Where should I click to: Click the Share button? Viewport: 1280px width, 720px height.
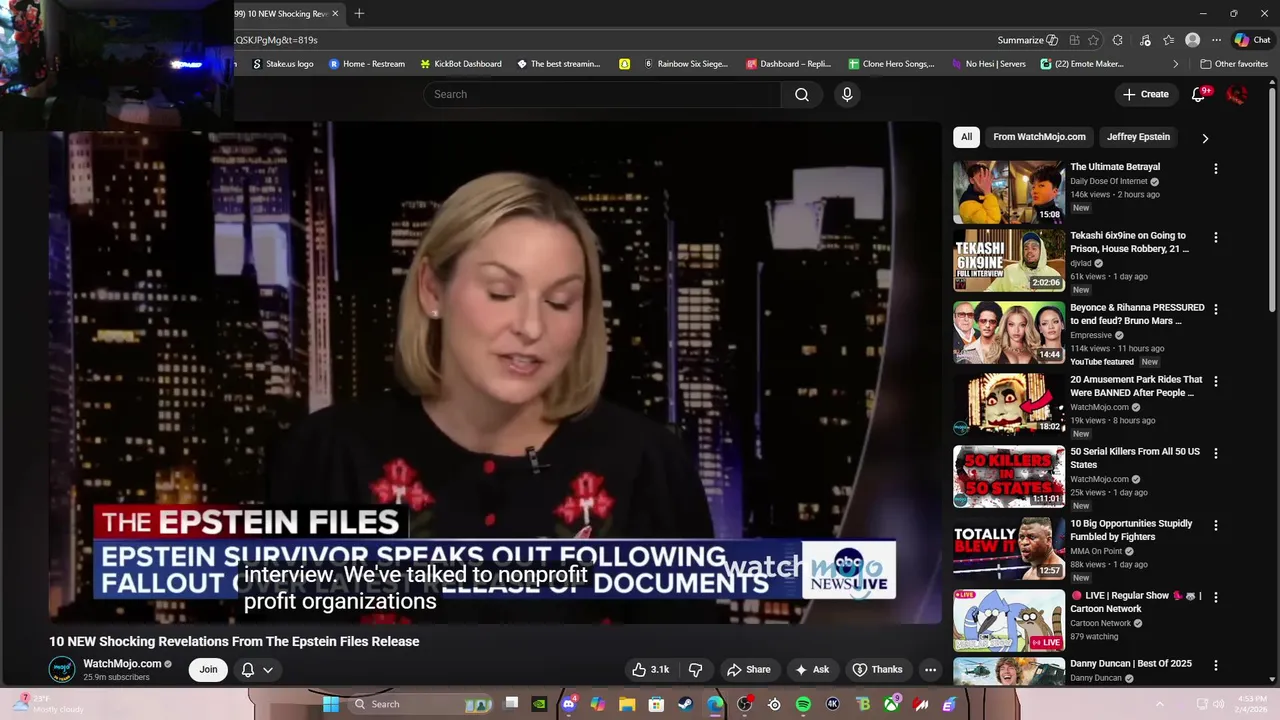pyautogui.click(x=749, y=670)
